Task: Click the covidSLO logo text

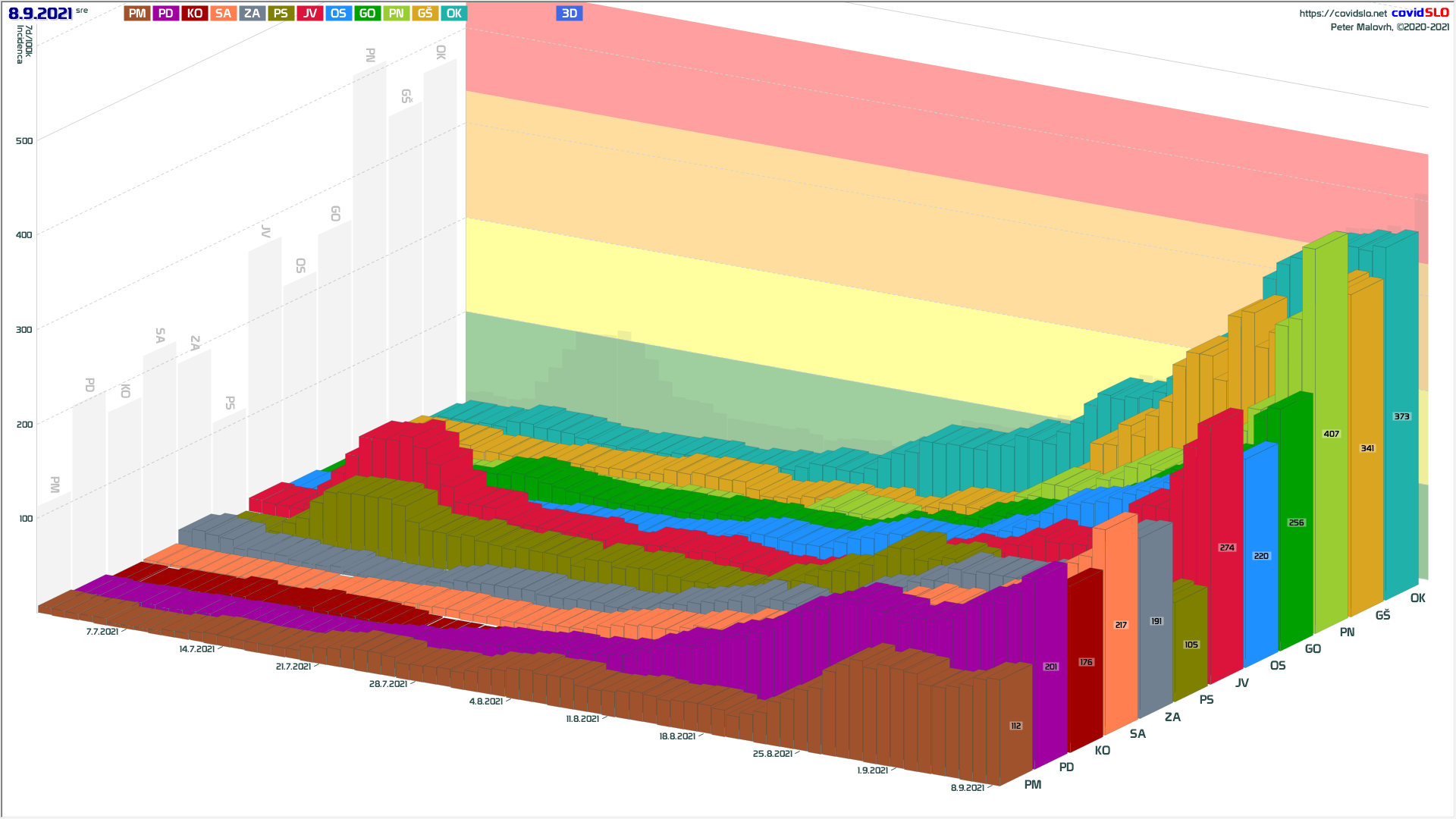Action: [x=1420, y=12]
